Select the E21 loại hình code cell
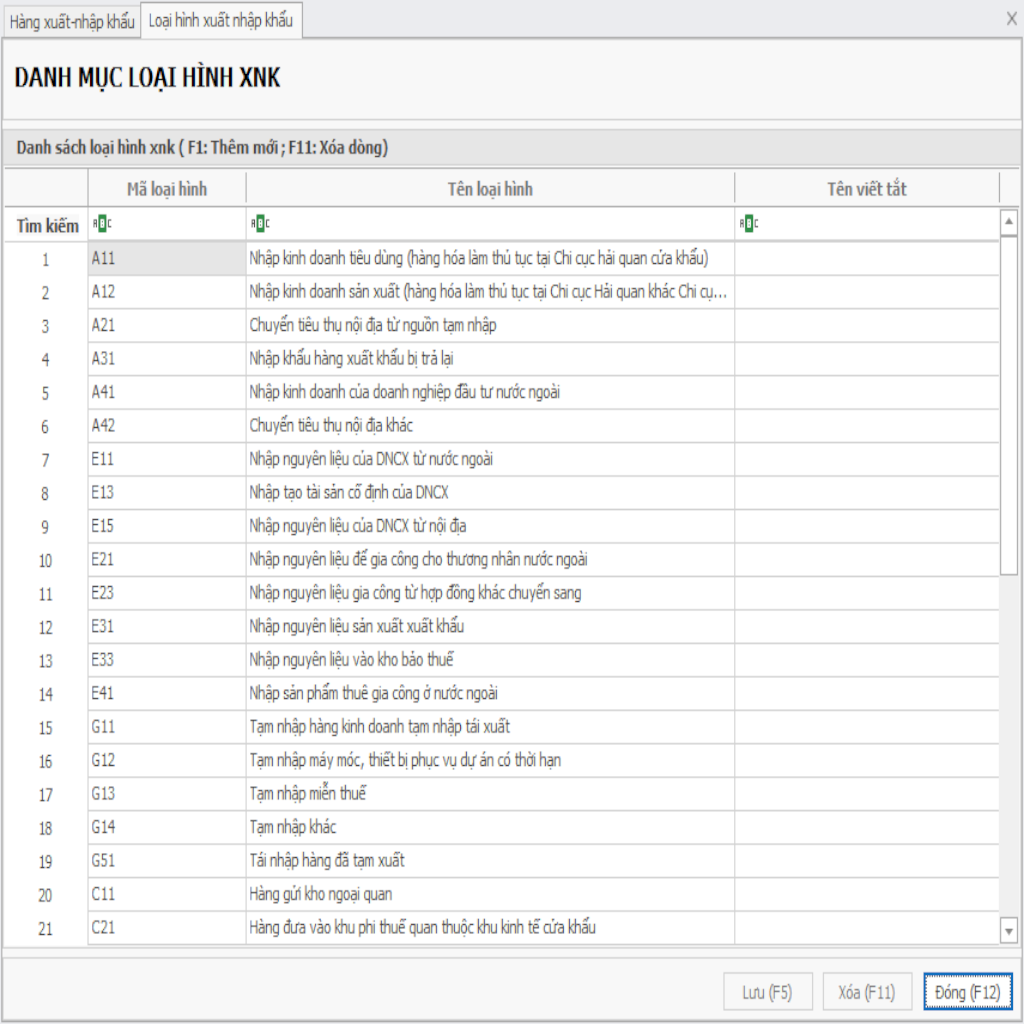The width and height of the screenshot is (1024, 1024). point(166,560)
